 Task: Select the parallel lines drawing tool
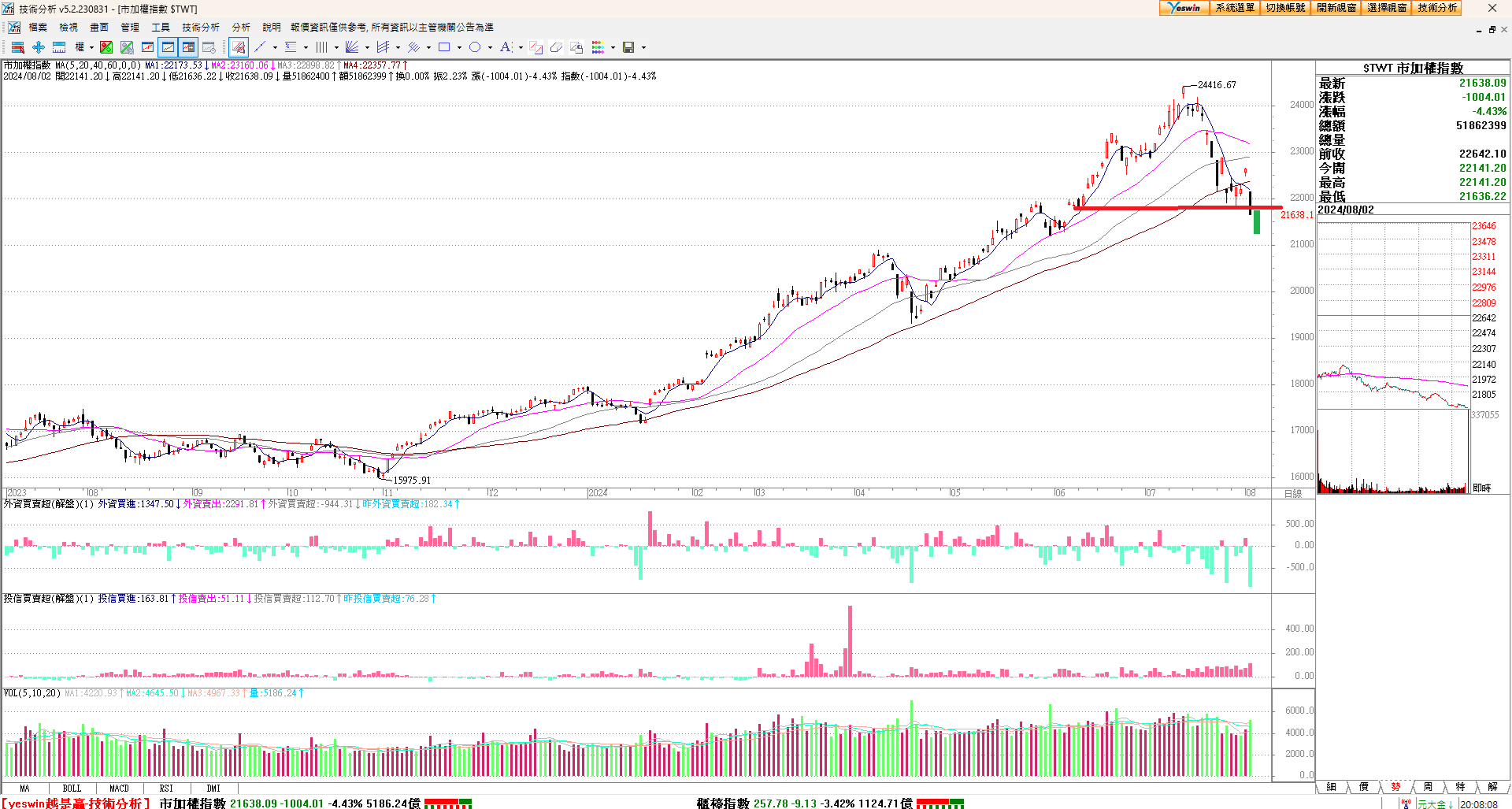[413, 47]
